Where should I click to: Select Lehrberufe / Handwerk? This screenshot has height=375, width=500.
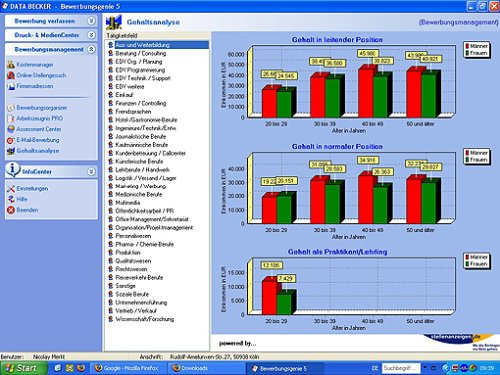coord(142,170)
